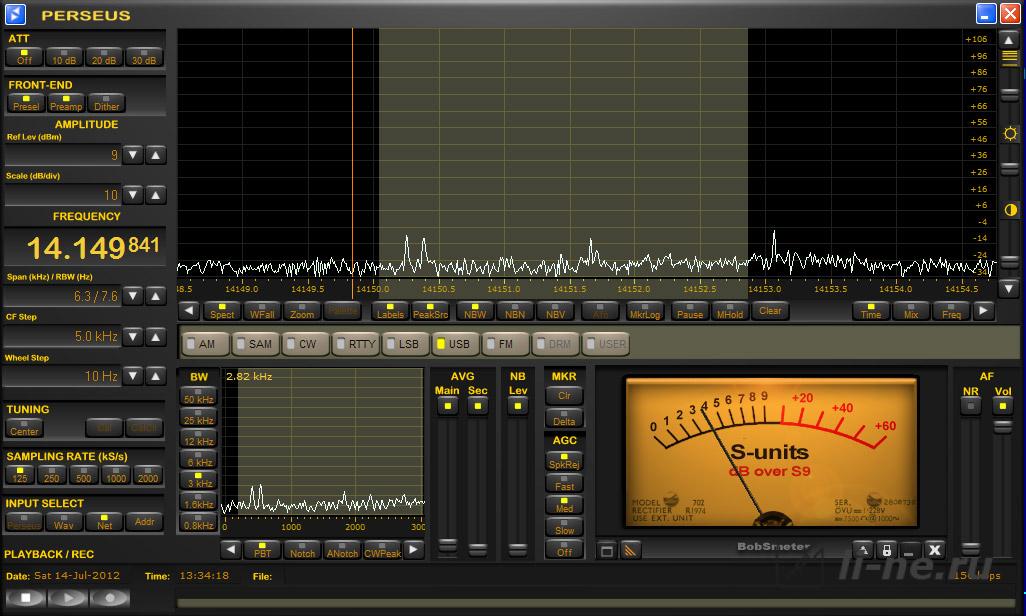Viewport: 1026px width, 616px height.
Task: Enable the 10 dB attenuator
Action: (64, 57)
